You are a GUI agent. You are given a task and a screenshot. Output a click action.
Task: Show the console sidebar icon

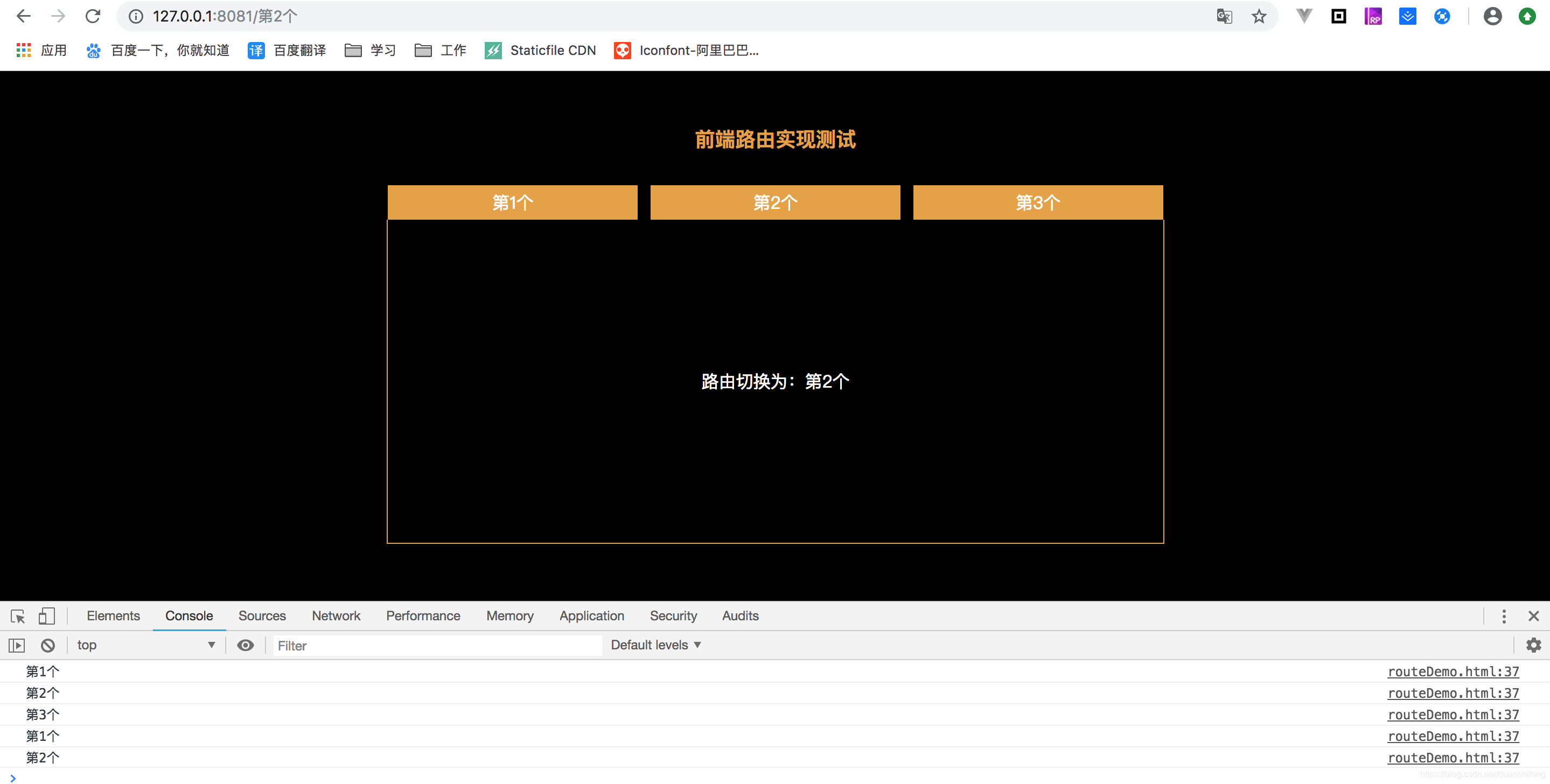[17, 646]
